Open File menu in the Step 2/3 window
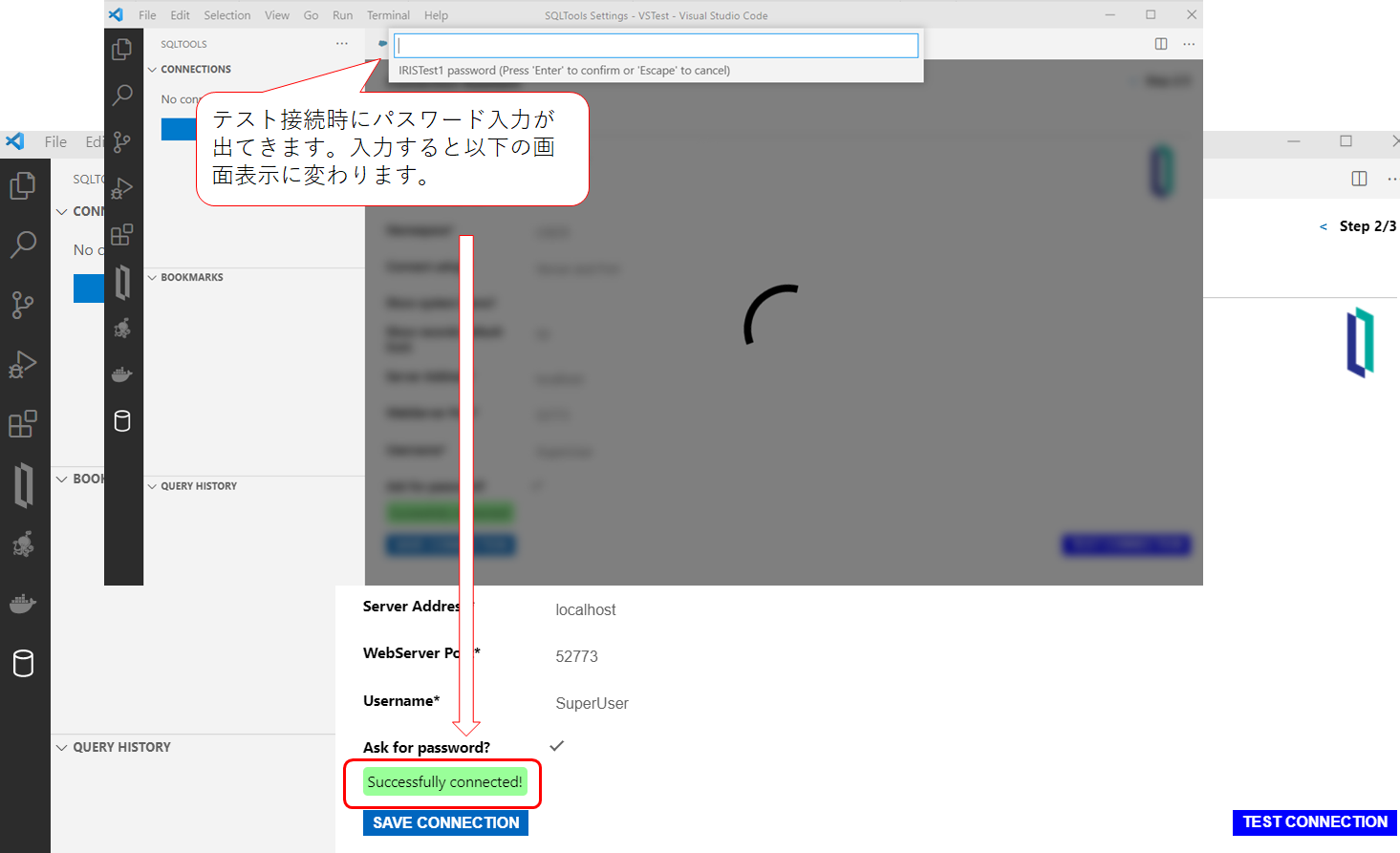 [x=55, y=141]
